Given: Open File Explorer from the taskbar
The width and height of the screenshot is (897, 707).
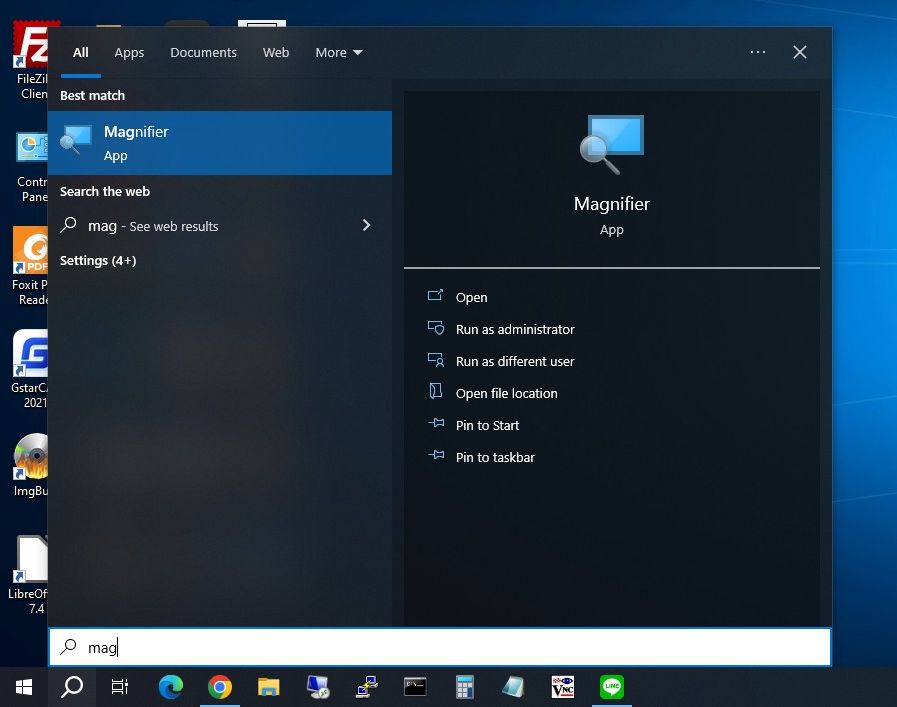Looking at the screenshot, I should [268, 687].
